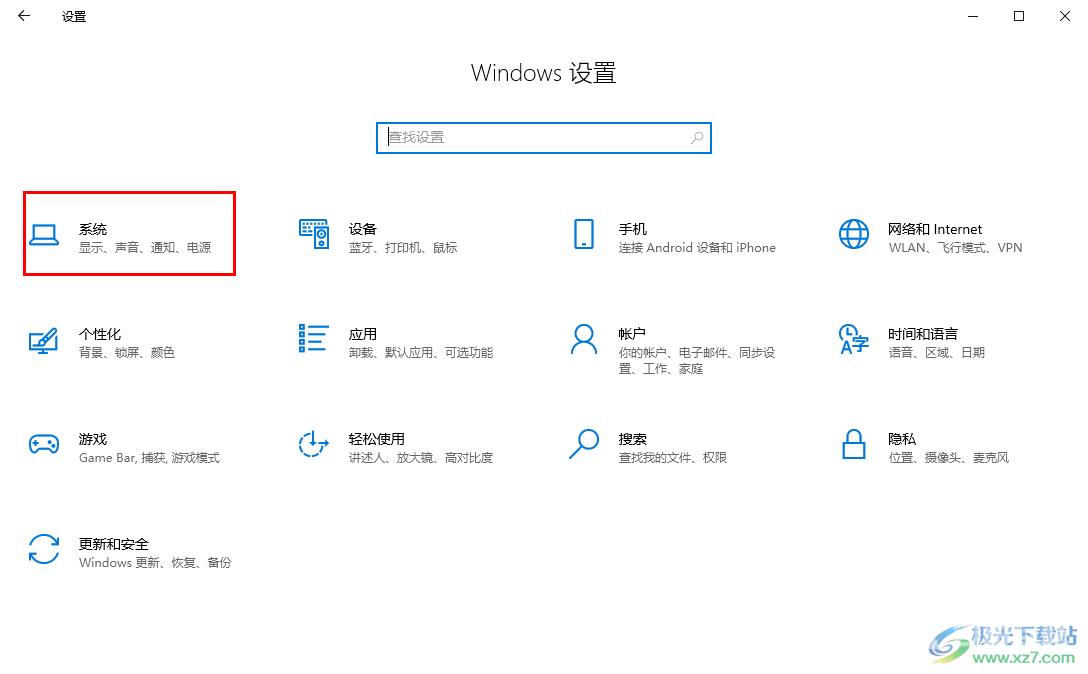Click the 背景、锁屏、颜色 description
1088x674 pixels.
click(x=127, y=353)
